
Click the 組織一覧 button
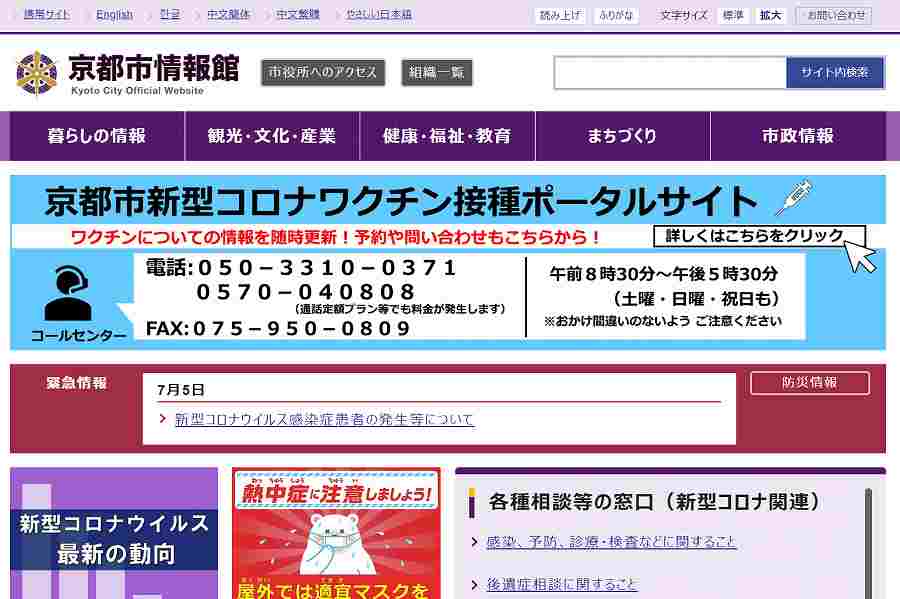click(x=437, y=72)
